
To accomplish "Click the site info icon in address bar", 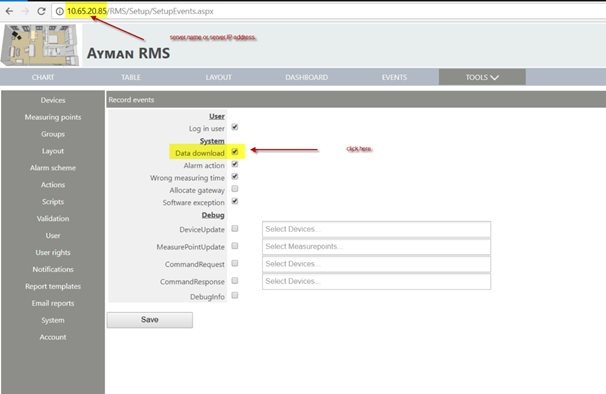I will pyautogui.click(x=60, y=11).
